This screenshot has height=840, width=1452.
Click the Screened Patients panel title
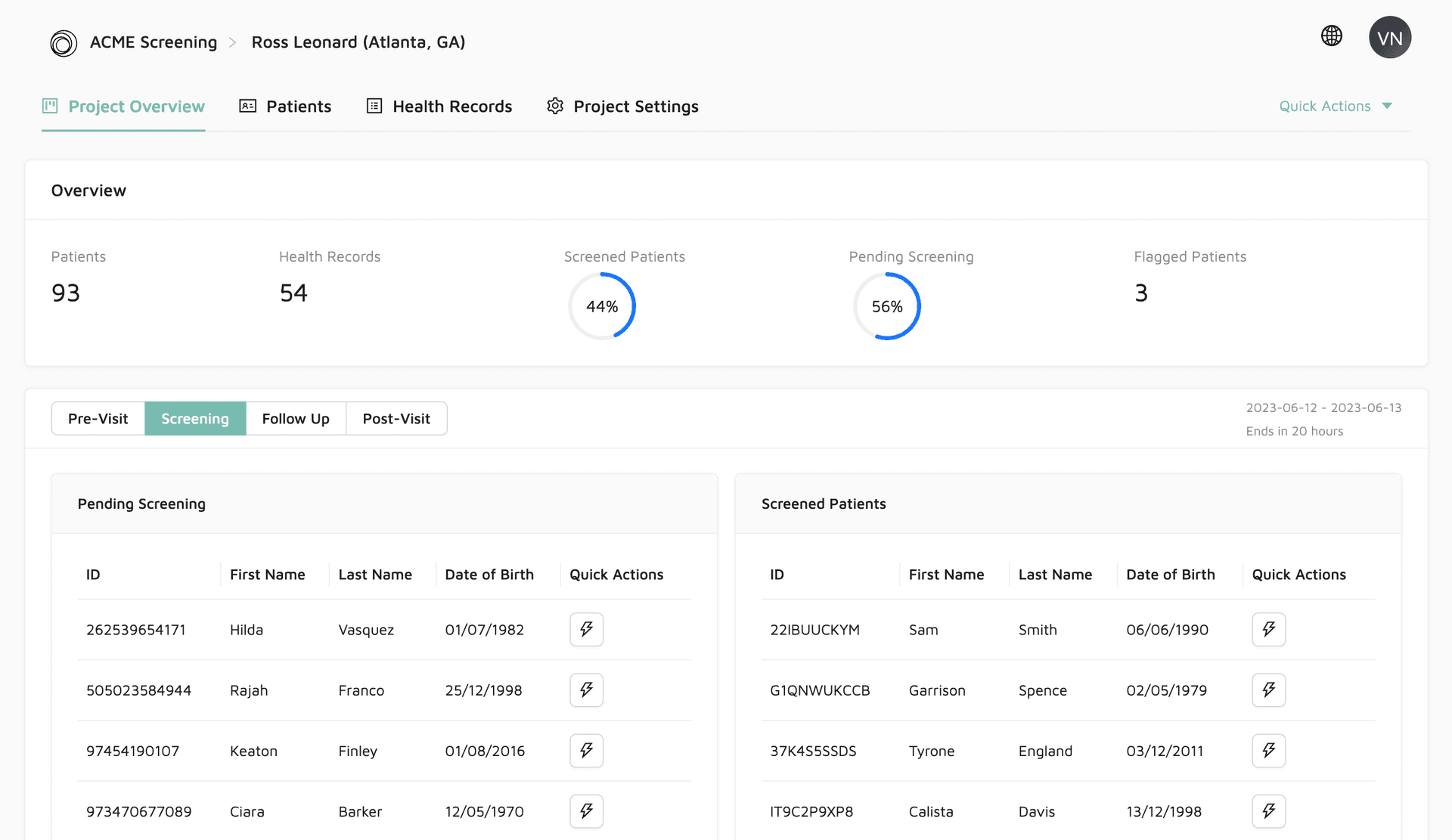(824, 504)
